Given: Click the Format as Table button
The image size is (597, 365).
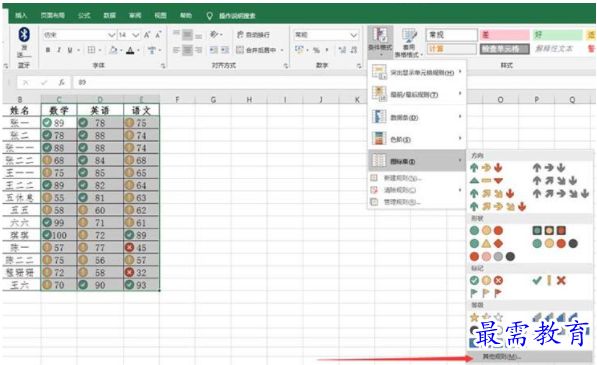Looking at the screenshot, I should tap(409, 43).
